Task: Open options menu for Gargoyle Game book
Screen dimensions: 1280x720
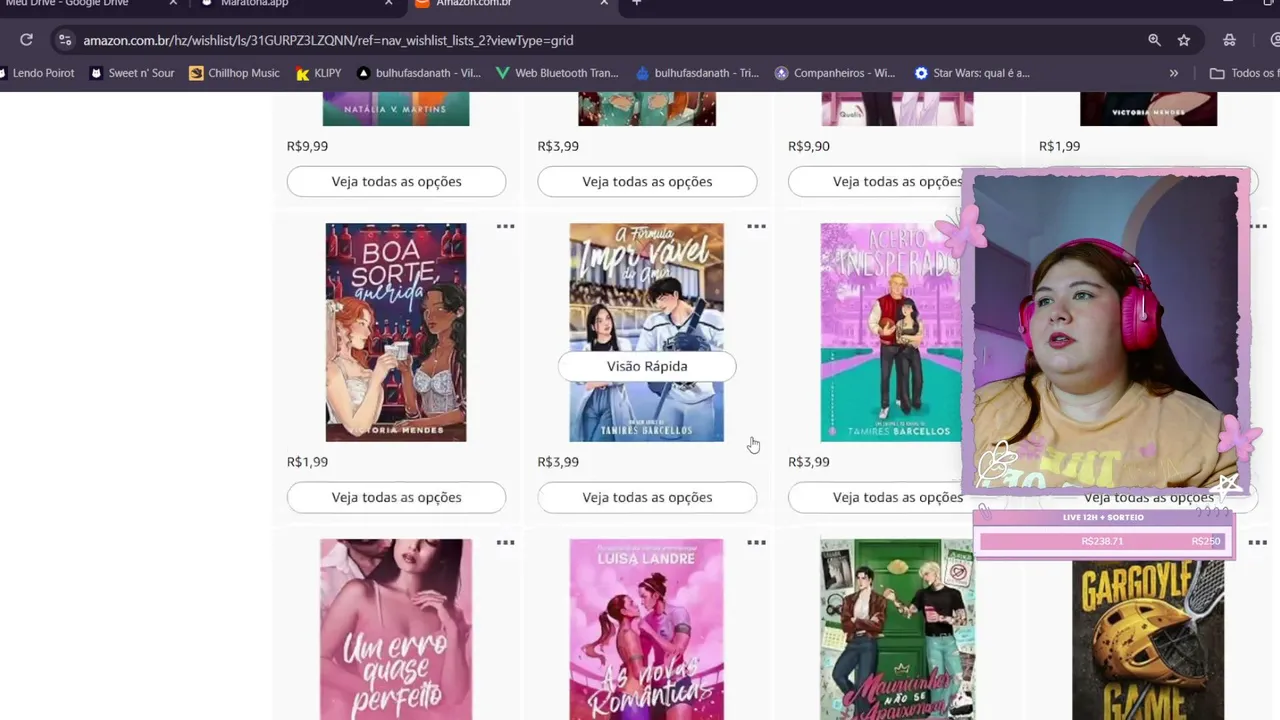Action: [1258, 543]
